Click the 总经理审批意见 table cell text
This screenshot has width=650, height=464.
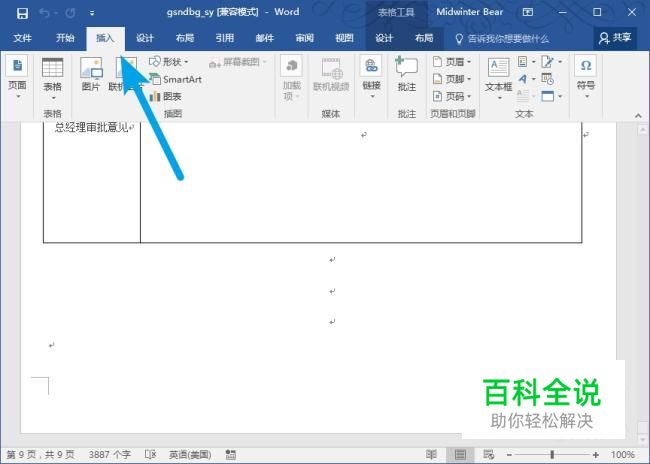(92, 127)
